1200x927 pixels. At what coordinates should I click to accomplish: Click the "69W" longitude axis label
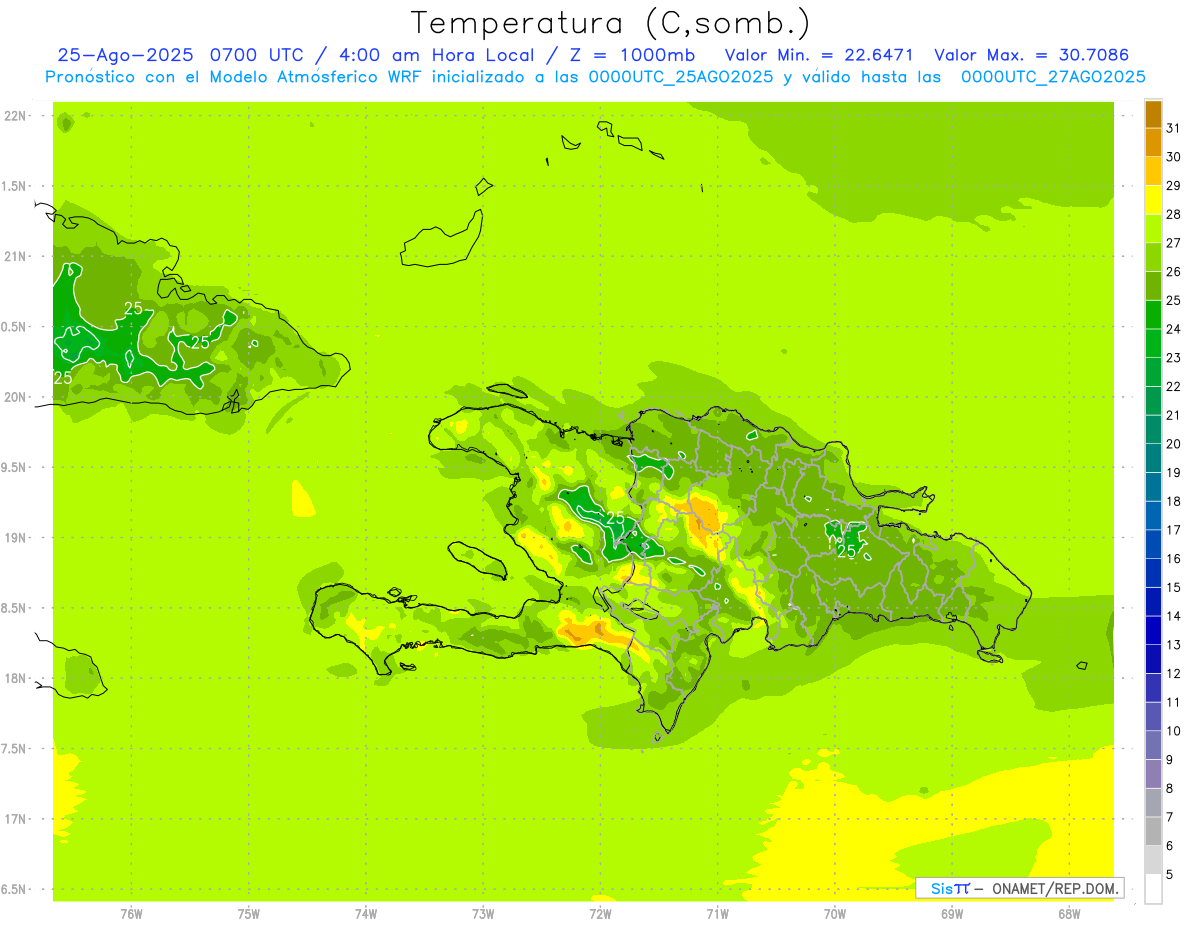pos(952,914)
